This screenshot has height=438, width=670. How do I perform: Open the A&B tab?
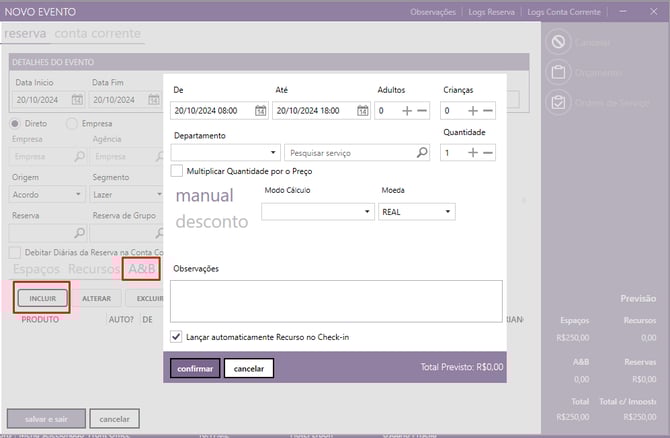(x=142, y=269)
